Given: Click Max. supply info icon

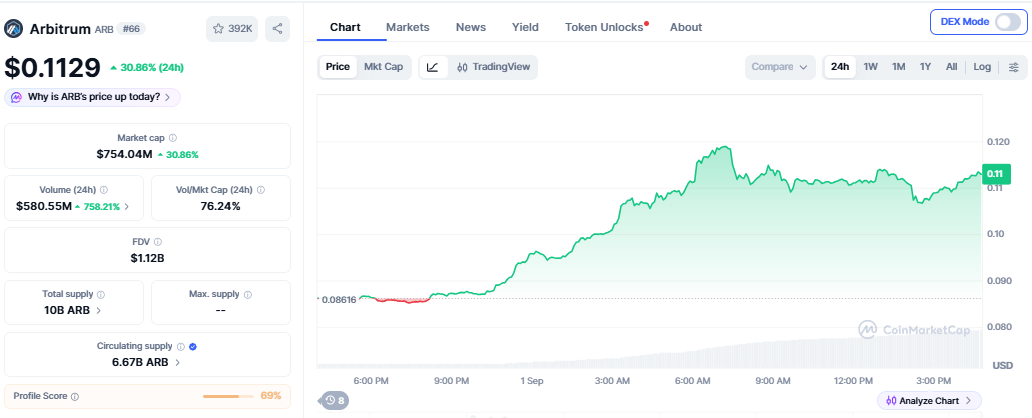Looking at the screenshot, I should pyautogui.click(x=247, y=294).
